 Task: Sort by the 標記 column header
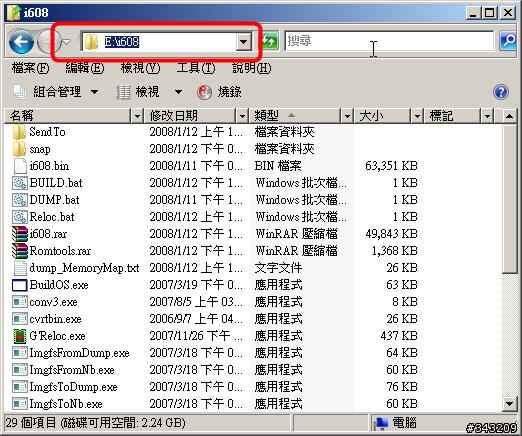point(452,116)
